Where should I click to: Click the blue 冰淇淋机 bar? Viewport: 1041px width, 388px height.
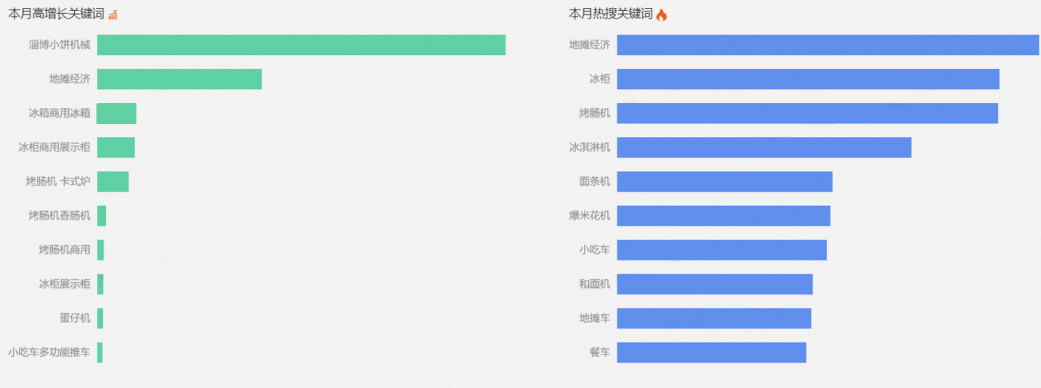point(764,147)
